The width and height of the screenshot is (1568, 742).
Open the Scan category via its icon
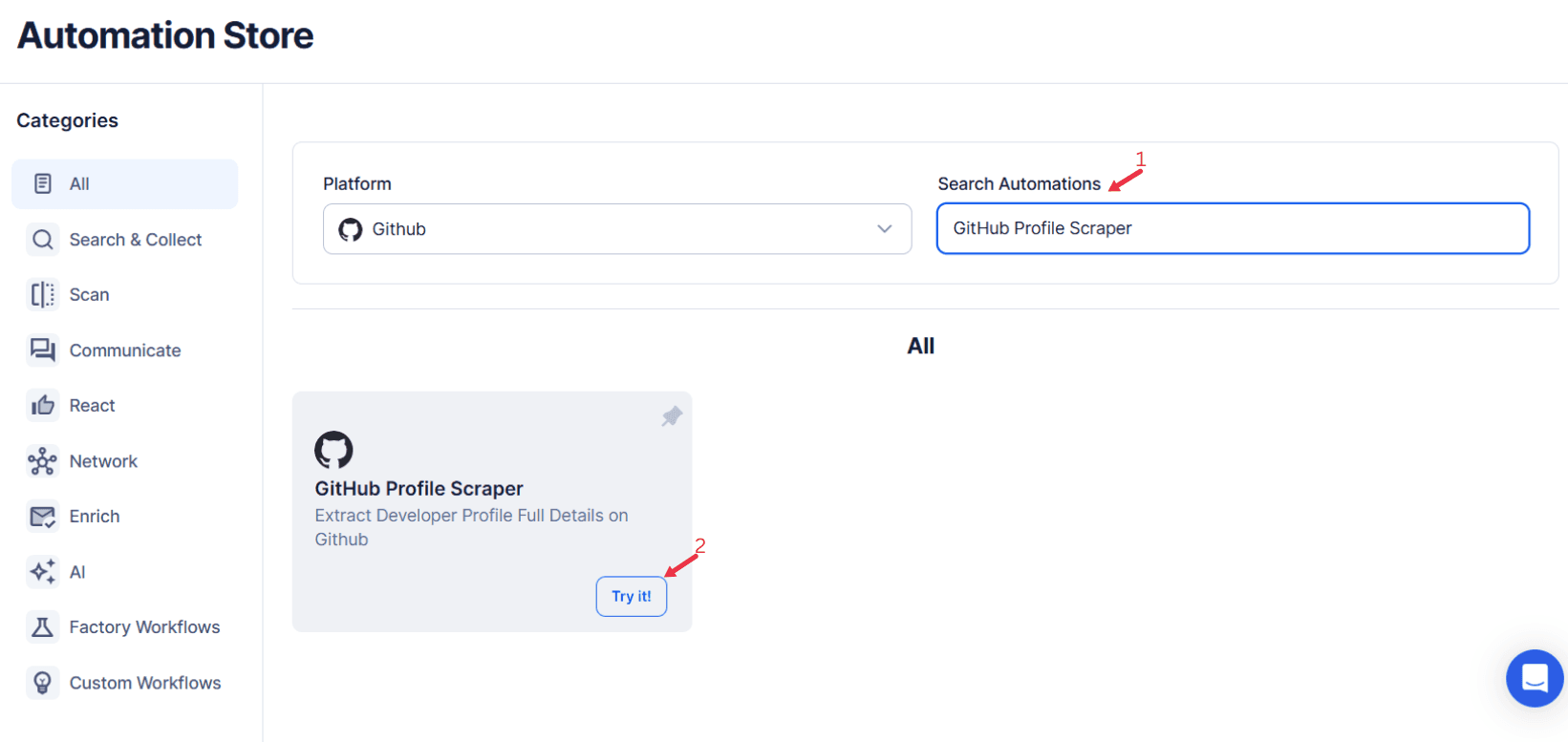pos(43,294)
